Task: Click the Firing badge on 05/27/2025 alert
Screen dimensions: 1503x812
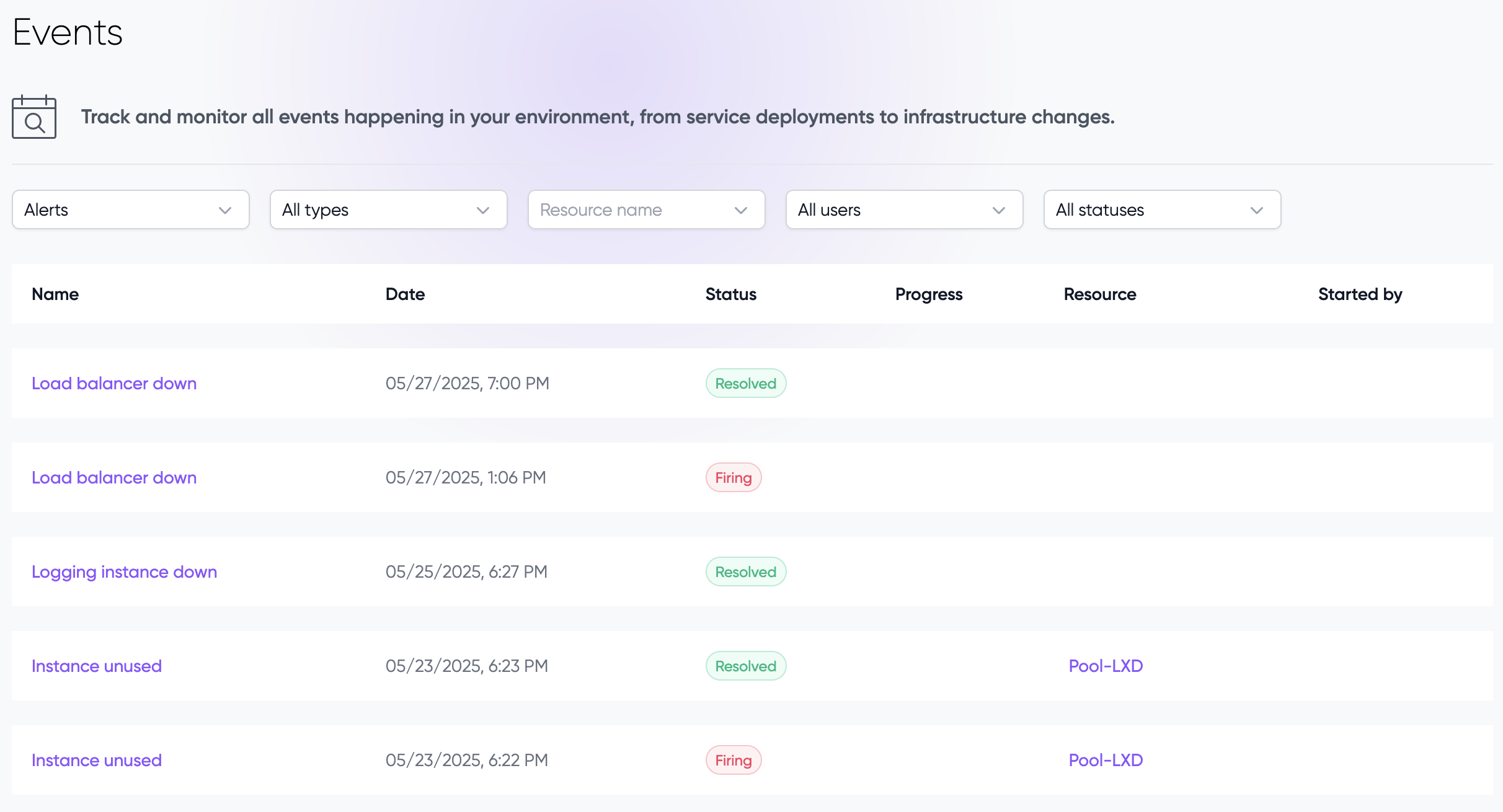Action: pyautogui.click(x=734, y=478)
